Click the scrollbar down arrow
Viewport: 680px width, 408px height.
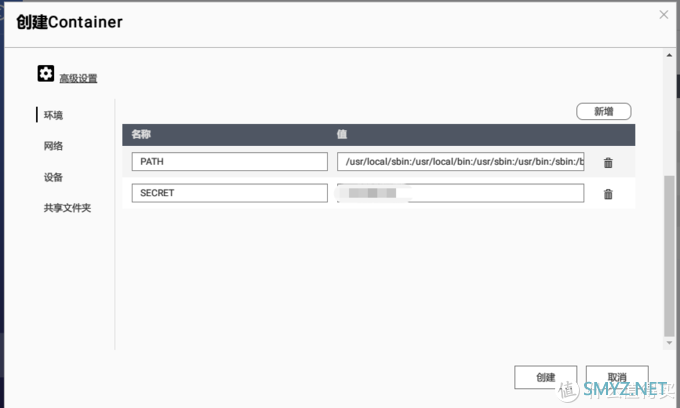tap(669, 343)
